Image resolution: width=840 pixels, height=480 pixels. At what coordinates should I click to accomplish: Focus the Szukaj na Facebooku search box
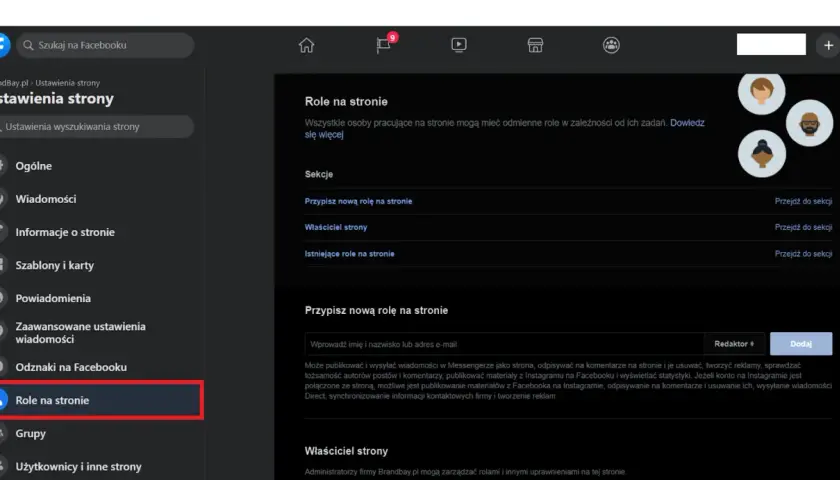click(105, 45)
